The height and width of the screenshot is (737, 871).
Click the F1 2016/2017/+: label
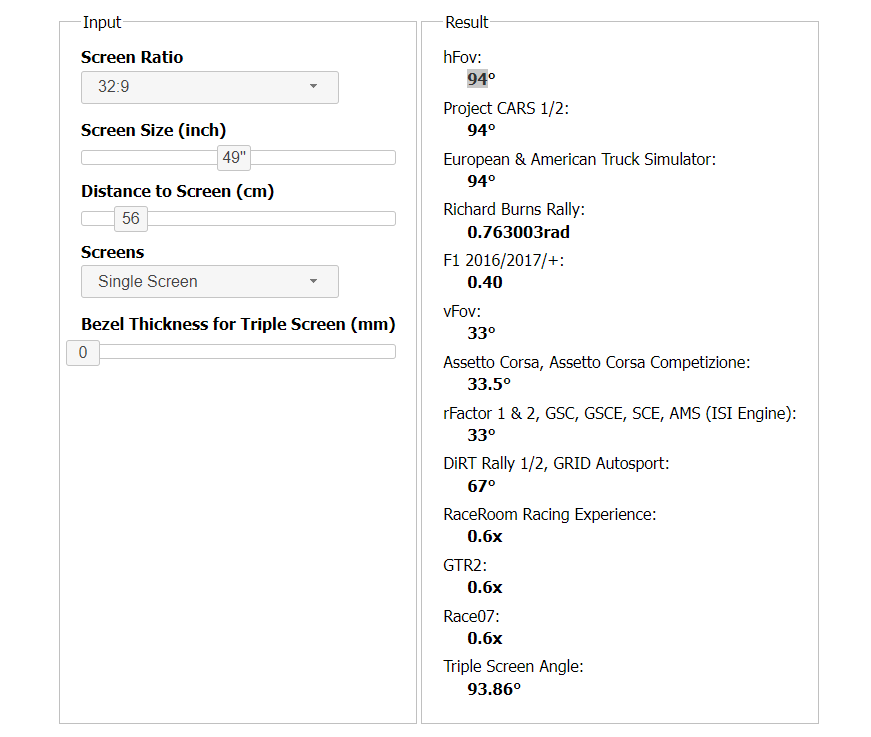[504, 260]
